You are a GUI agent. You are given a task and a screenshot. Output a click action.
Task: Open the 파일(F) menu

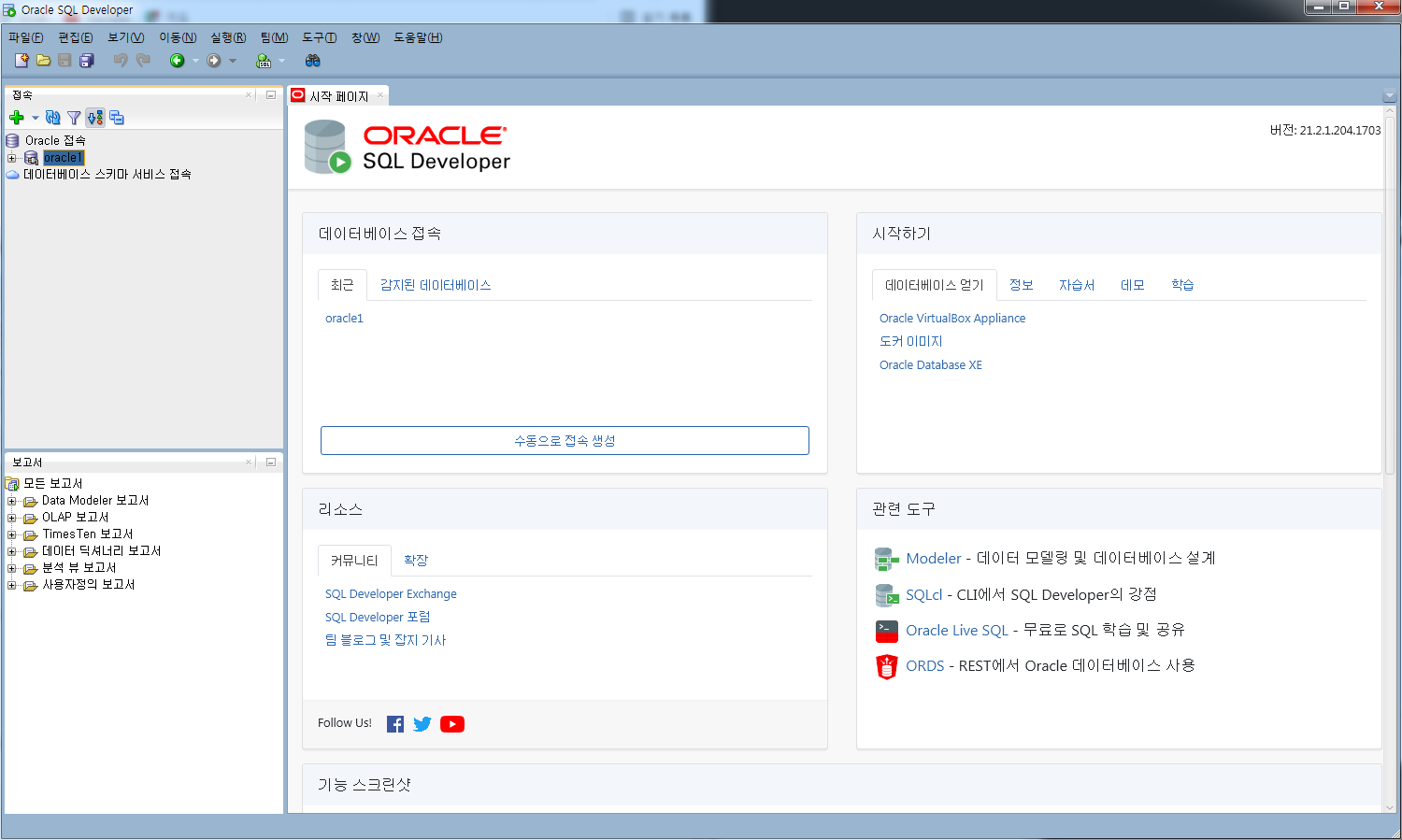pyautogui.click(x=26, y=37)
